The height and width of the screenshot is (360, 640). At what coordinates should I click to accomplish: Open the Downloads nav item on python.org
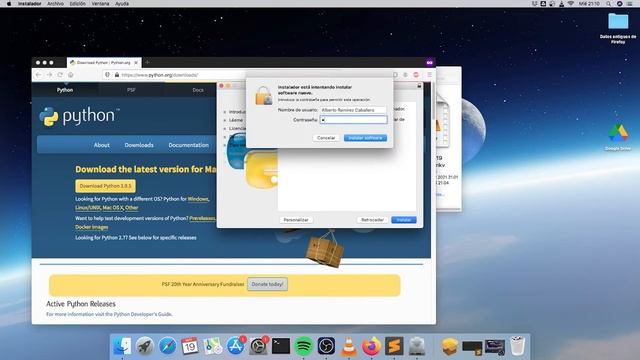coord(139,145)
